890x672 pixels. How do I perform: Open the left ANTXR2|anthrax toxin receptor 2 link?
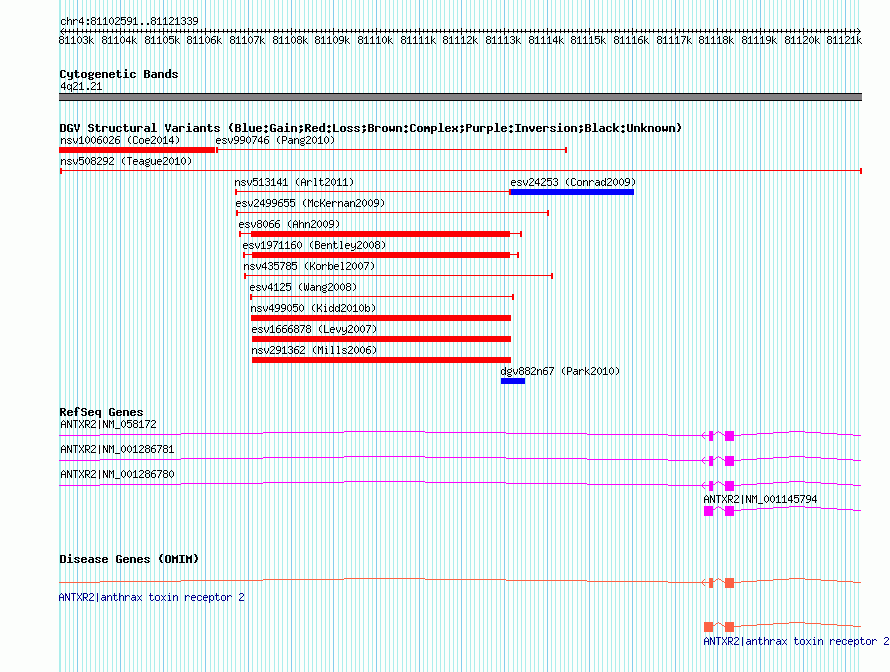click(x=152, y=597)
